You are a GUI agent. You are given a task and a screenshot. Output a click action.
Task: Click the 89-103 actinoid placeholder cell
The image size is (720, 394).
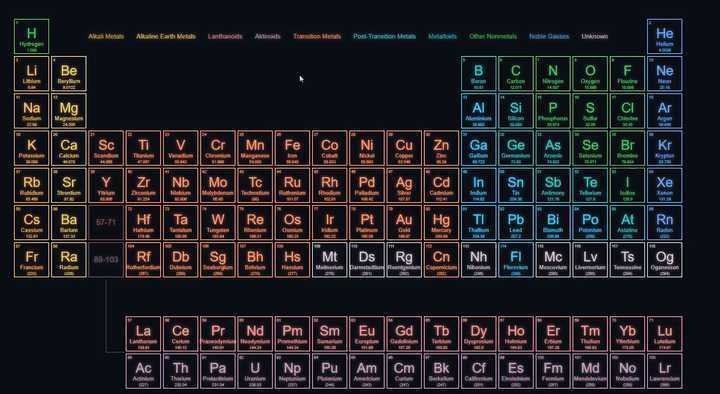(106, 260)
